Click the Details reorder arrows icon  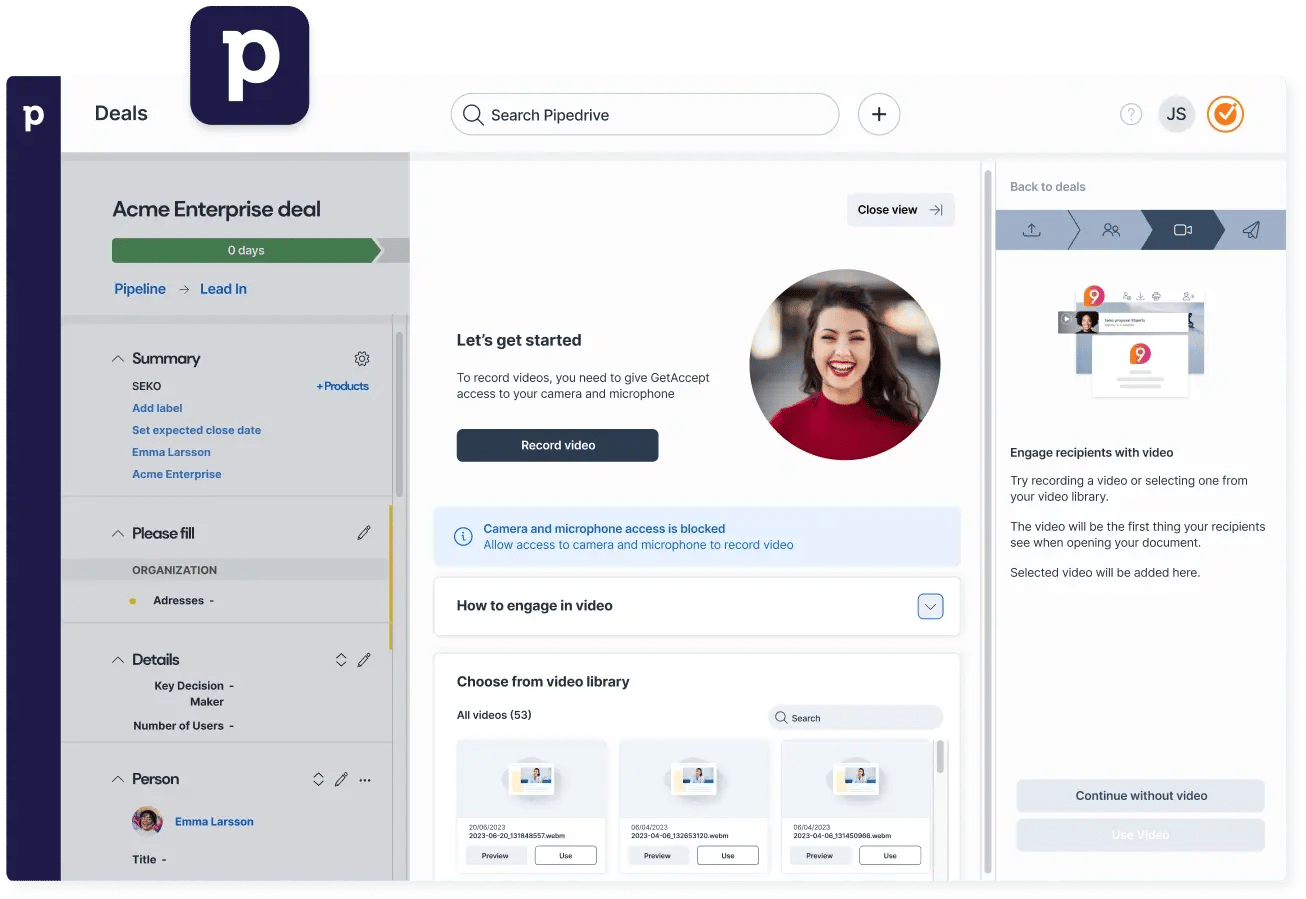coord(341,660)
